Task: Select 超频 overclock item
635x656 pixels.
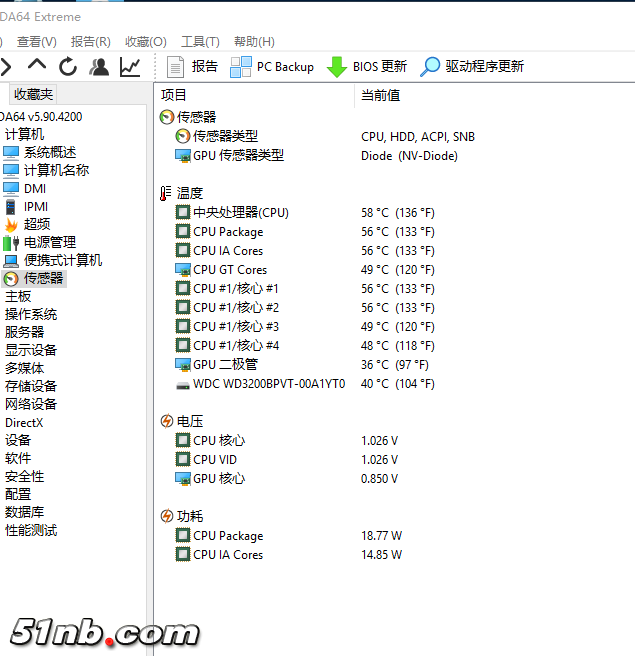Action: (28, 224)
